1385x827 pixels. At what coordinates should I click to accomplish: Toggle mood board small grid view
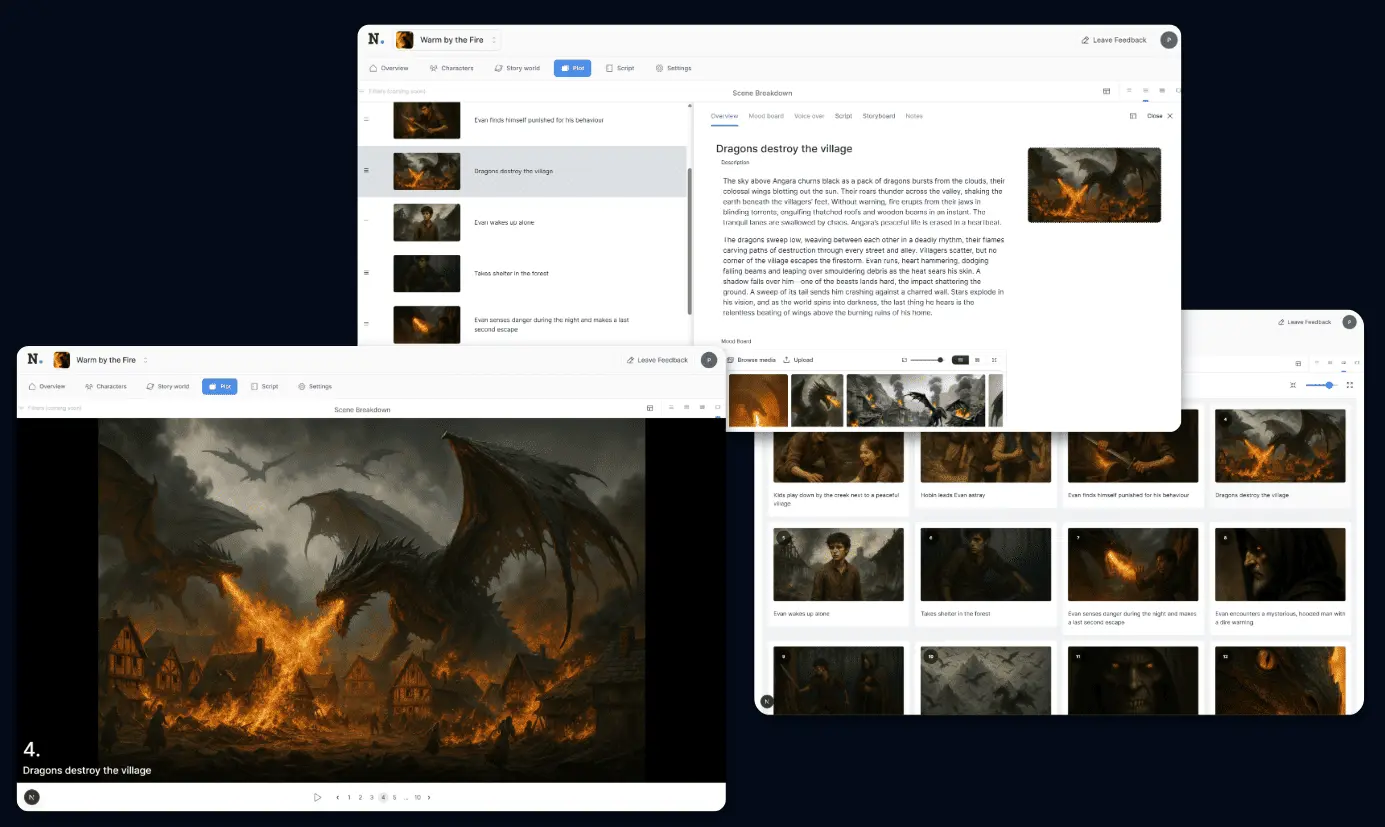tap(977, 360)
